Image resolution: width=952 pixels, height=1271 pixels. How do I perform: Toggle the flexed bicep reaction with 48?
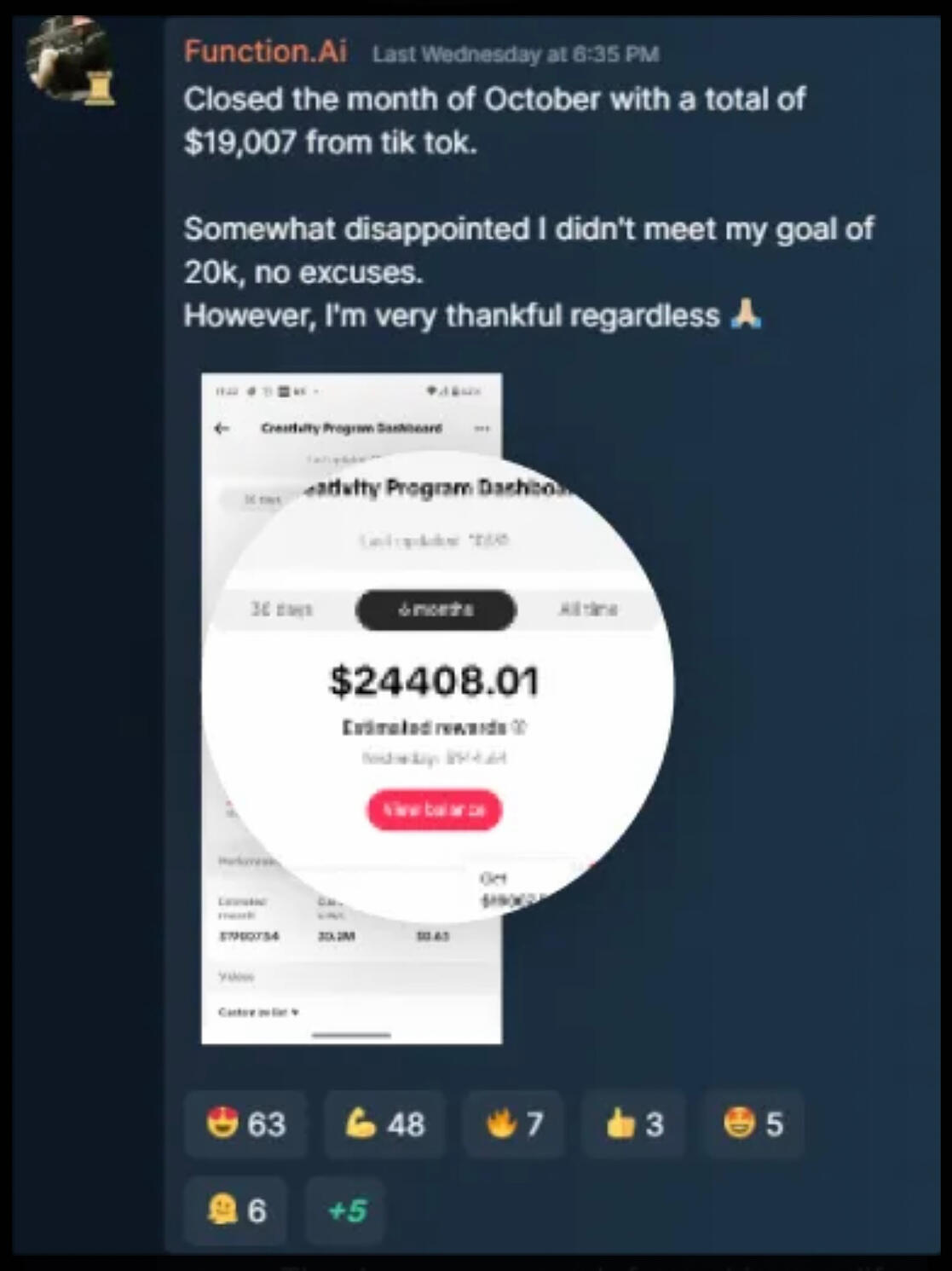pos(384,1124)
